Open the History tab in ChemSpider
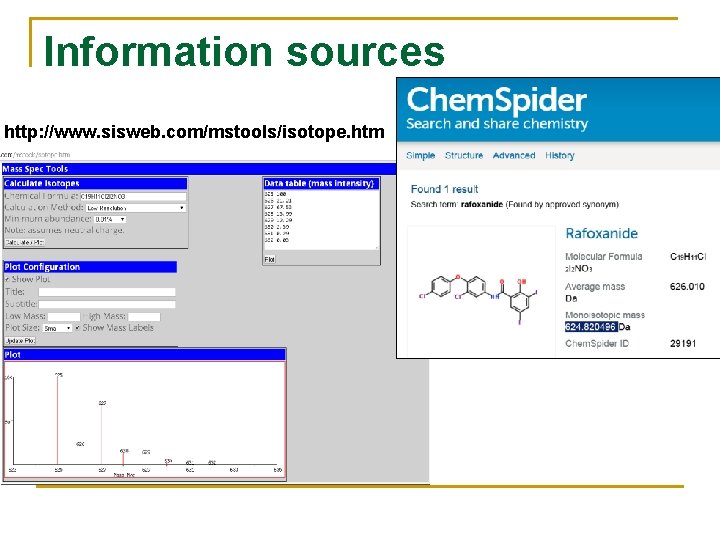 tap(560, 155)
